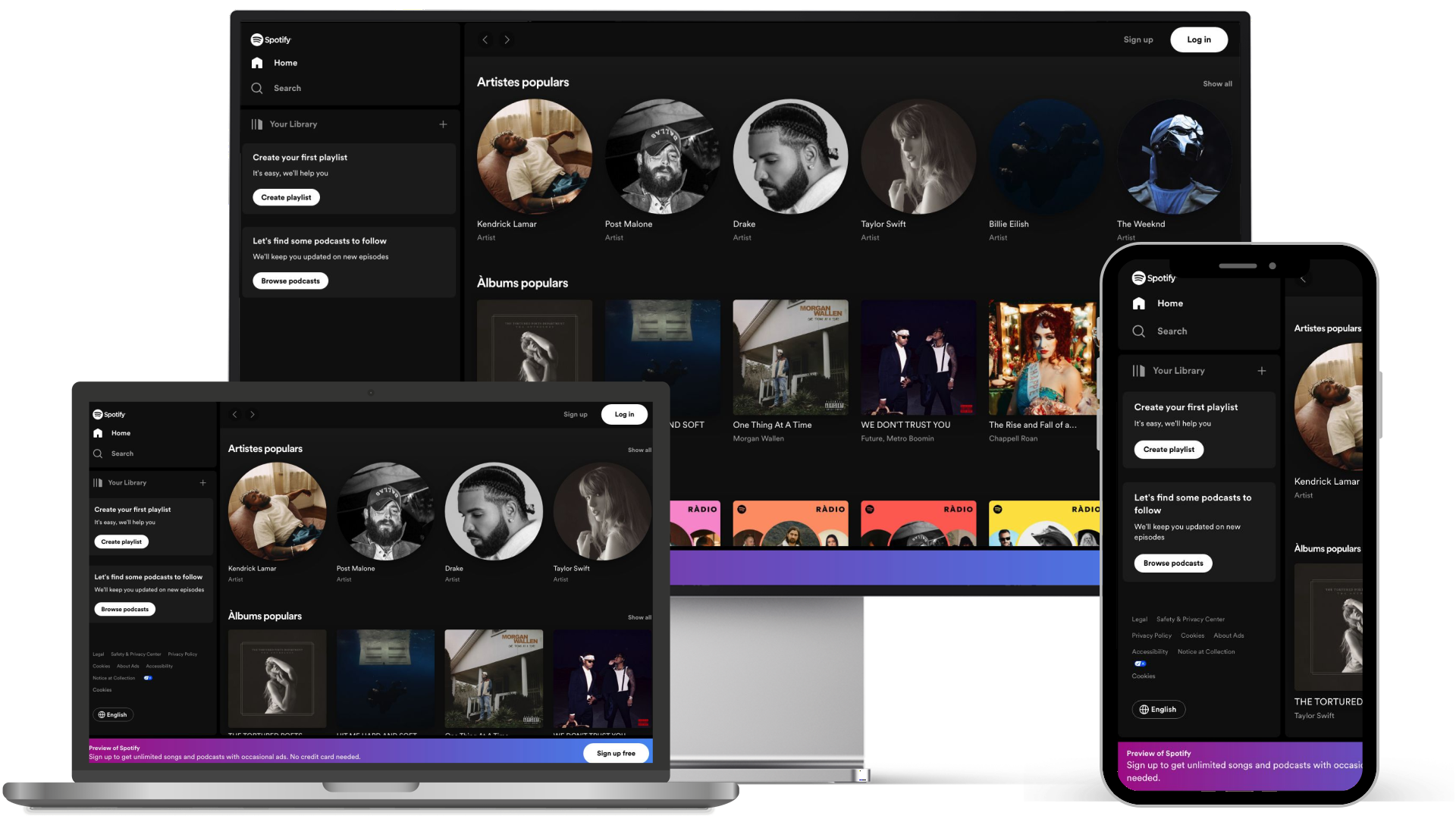1456x819 pixels.
Task: Click Create playlist on the phone
Action: [x=1169, y=450]
